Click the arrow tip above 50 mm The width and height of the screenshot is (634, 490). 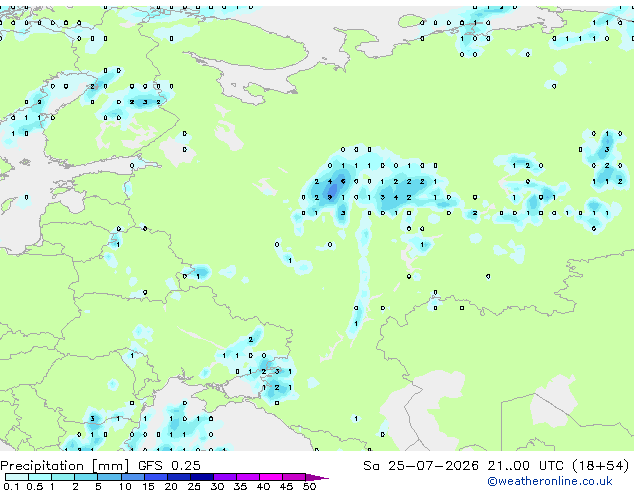[x=317, y=478]
